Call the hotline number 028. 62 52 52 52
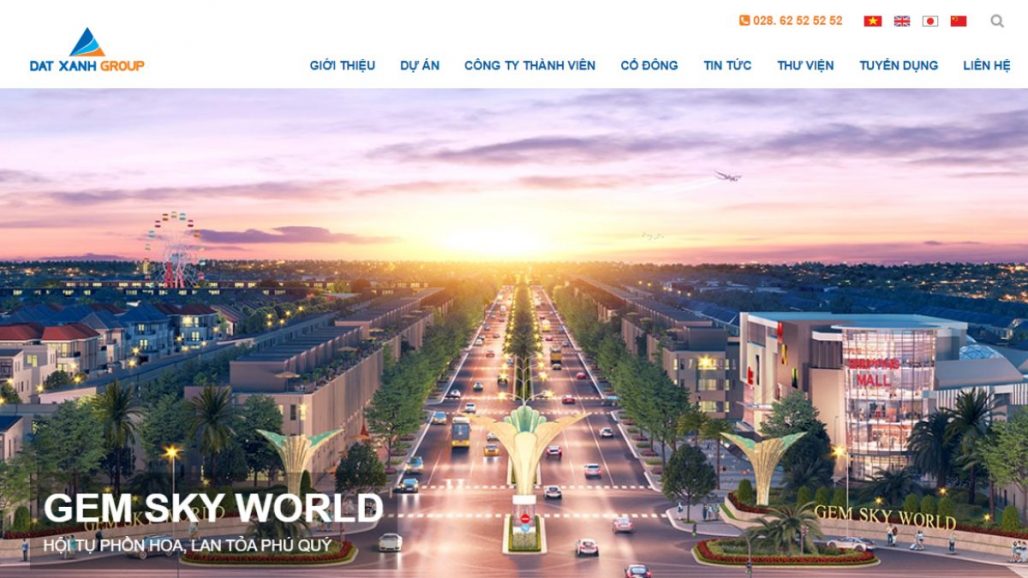Screen dimensions: 1028x578 [797, 20]
